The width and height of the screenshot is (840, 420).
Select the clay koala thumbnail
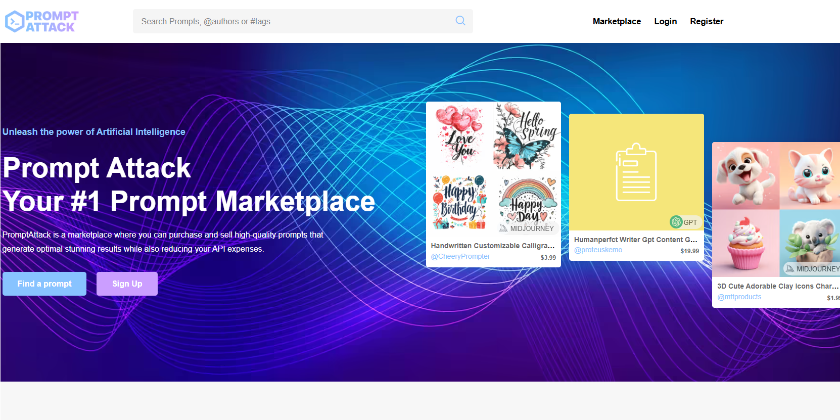(809, 243)
